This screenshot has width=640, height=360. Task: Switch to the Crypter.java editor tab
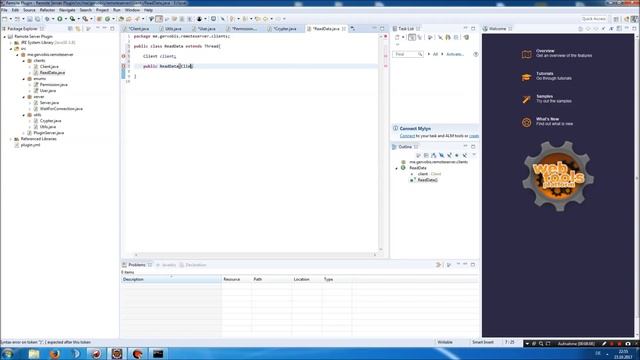tap(284, 29)
